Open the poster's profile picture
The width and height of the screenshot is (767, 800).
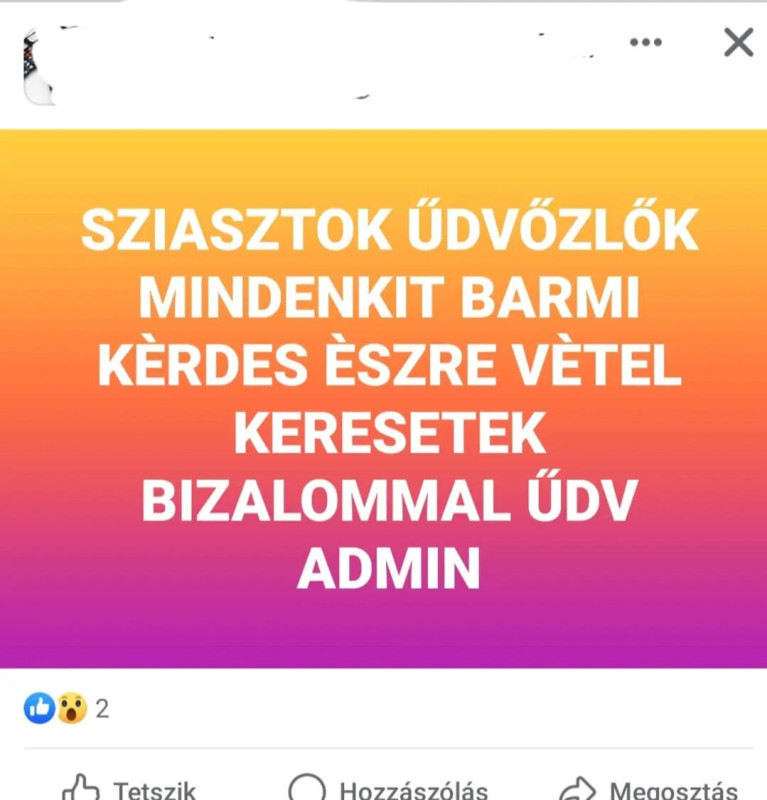[x=38, y=66]
